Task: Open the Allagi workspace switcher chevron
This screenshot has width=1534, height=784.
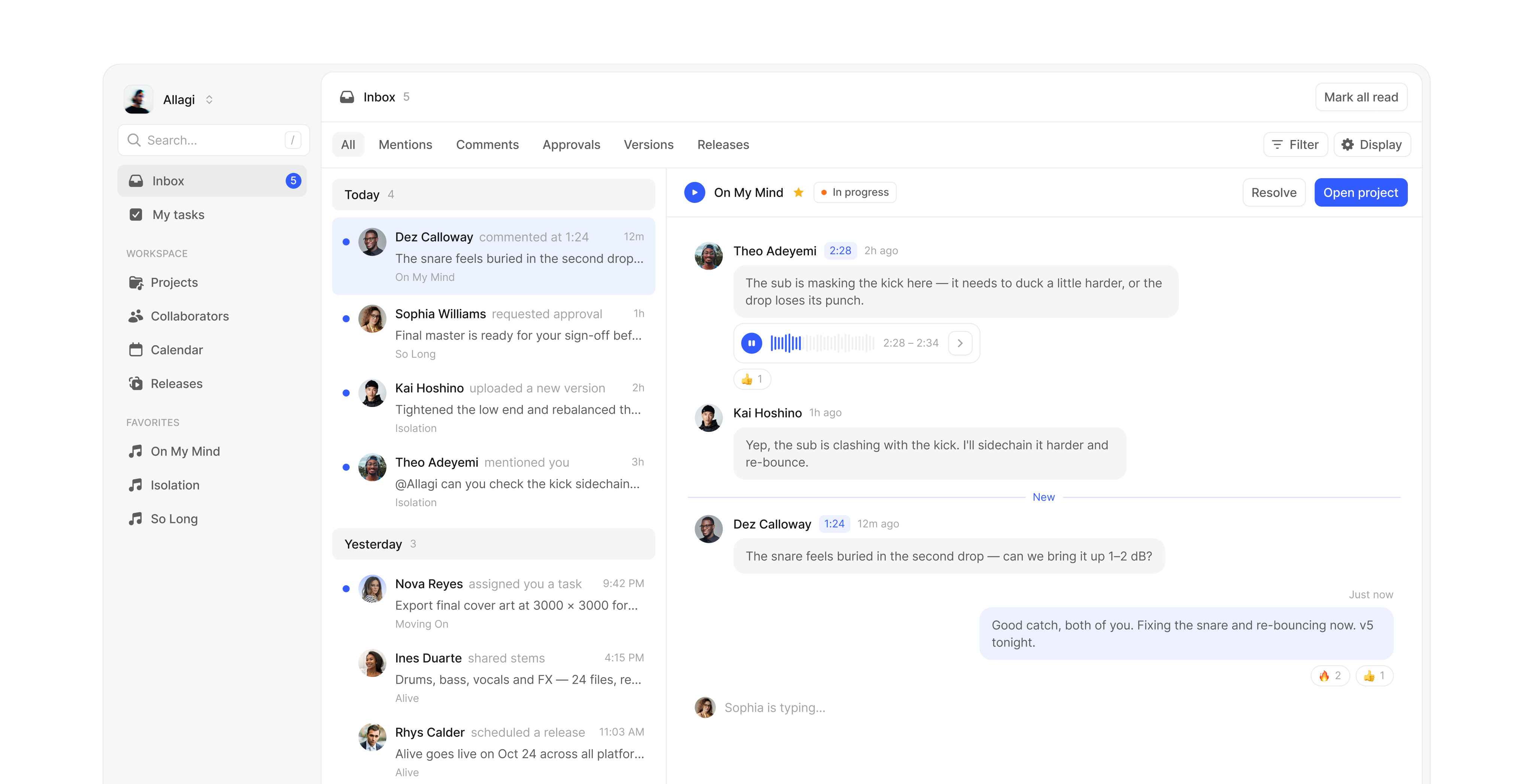Action: [x=209, y=100]
